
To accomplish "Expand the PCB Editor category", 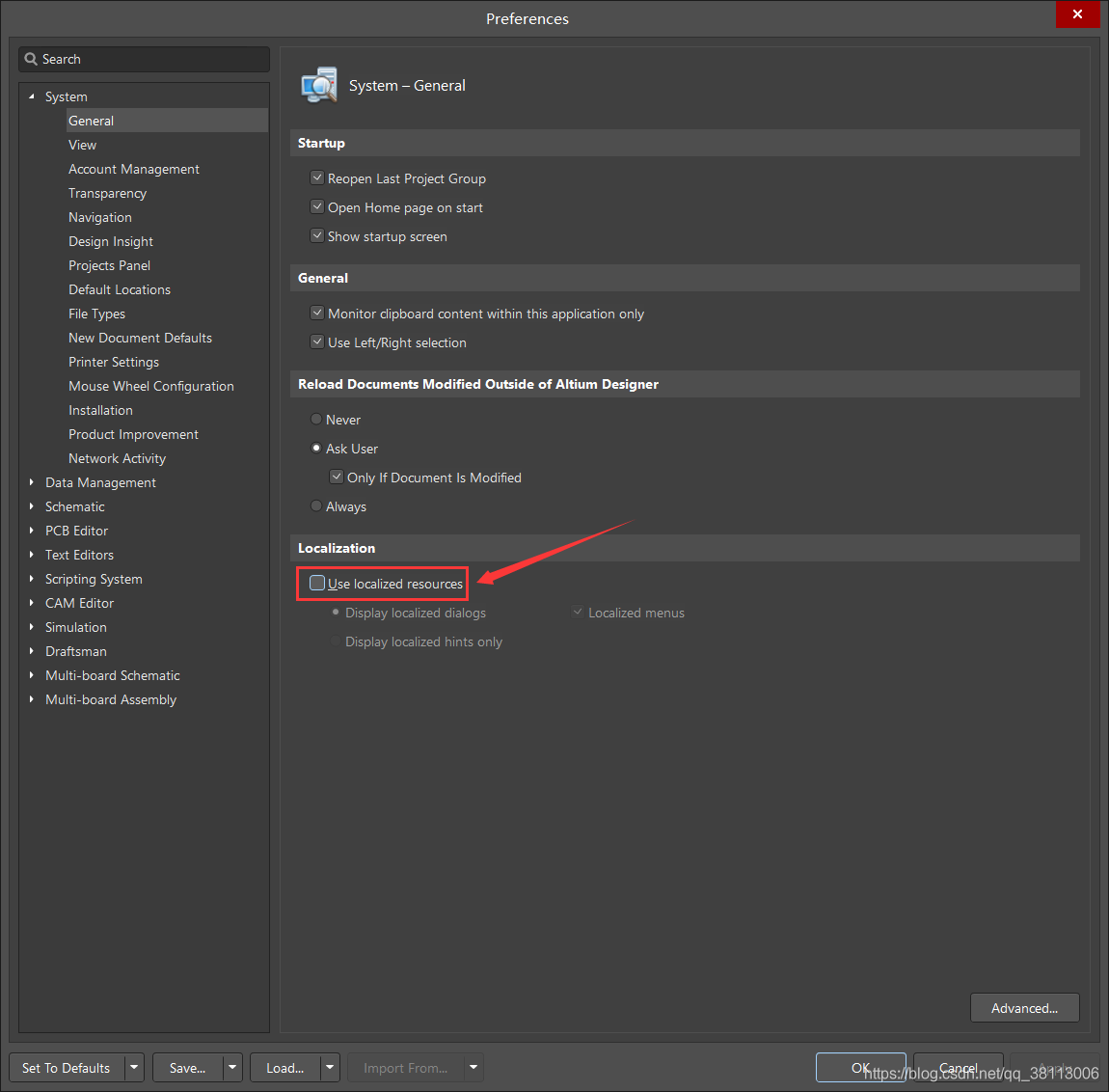I will coord(32,531).
